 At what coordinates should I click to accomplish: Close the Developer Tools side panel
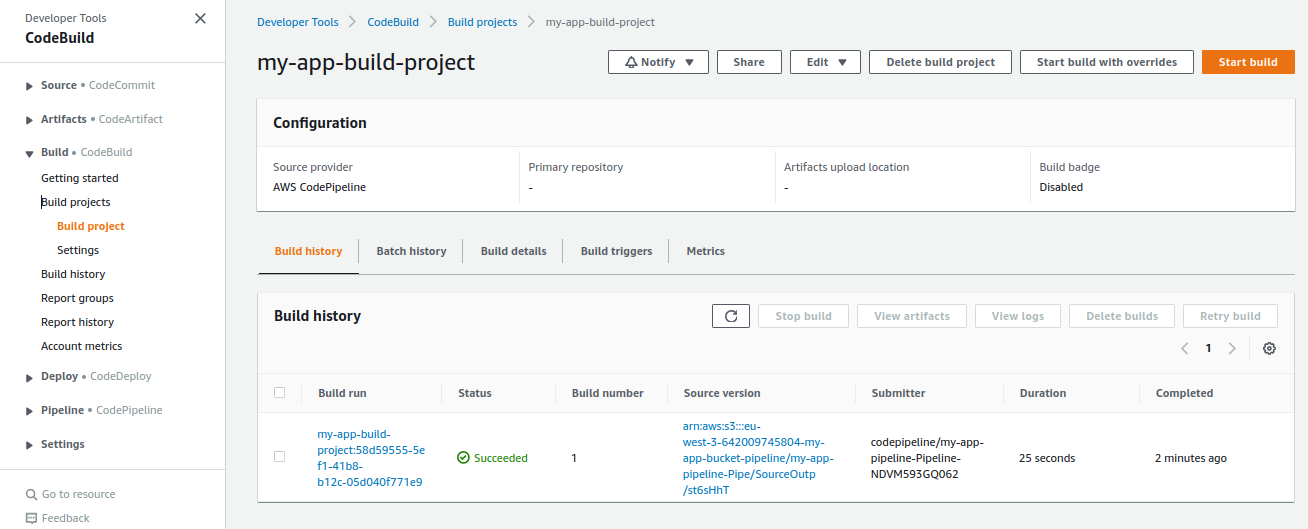pos(200,19)
